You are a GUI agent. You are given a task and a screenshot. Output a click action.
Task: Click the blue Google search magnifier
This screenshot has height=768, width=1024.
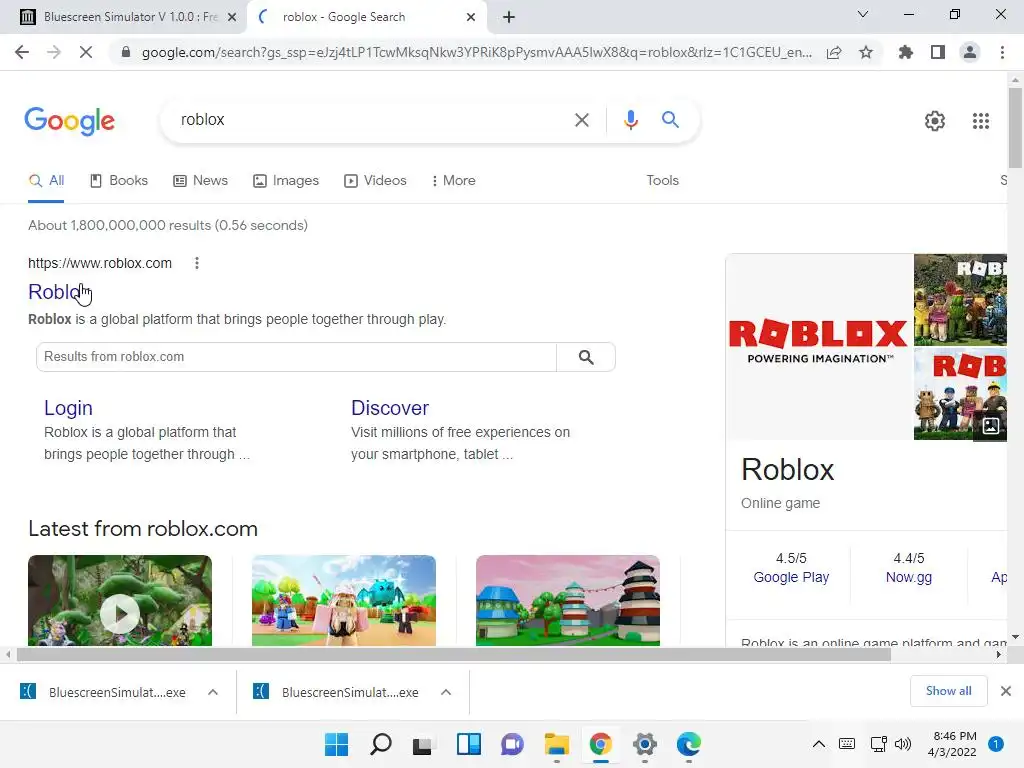tap(670, 120)
